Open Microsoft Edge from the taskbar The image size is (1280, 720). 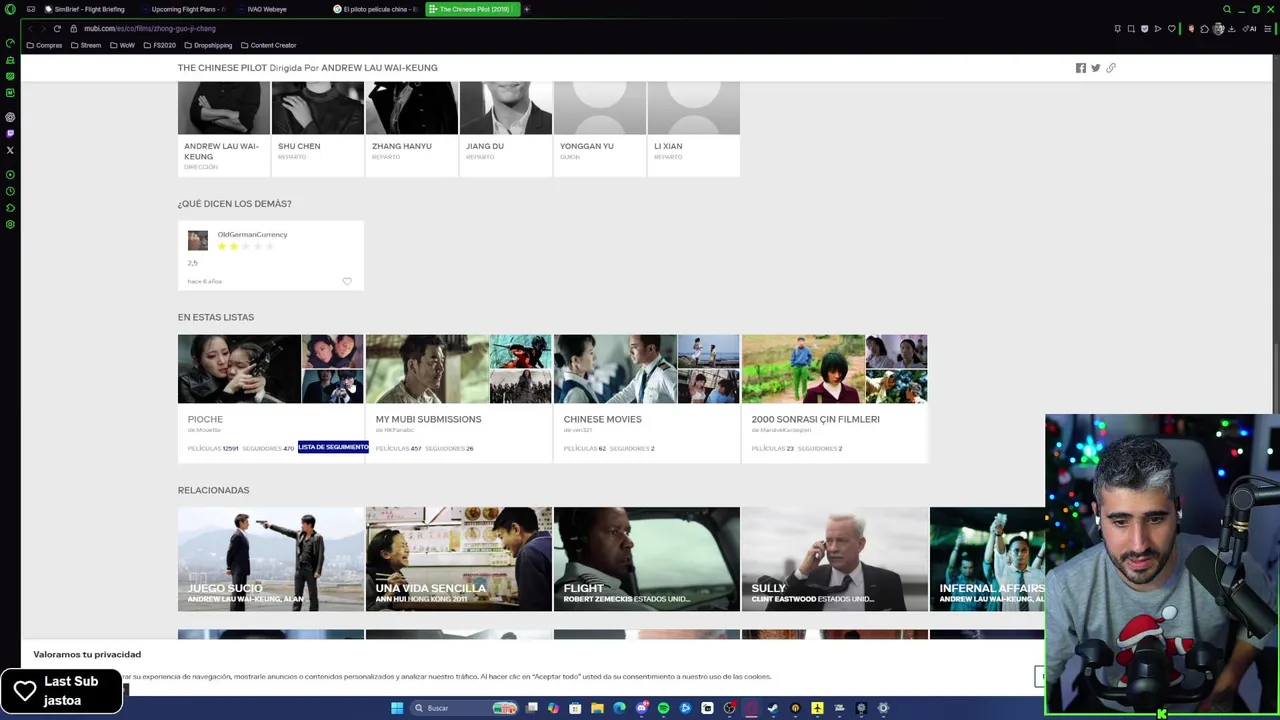click(620, 708)
